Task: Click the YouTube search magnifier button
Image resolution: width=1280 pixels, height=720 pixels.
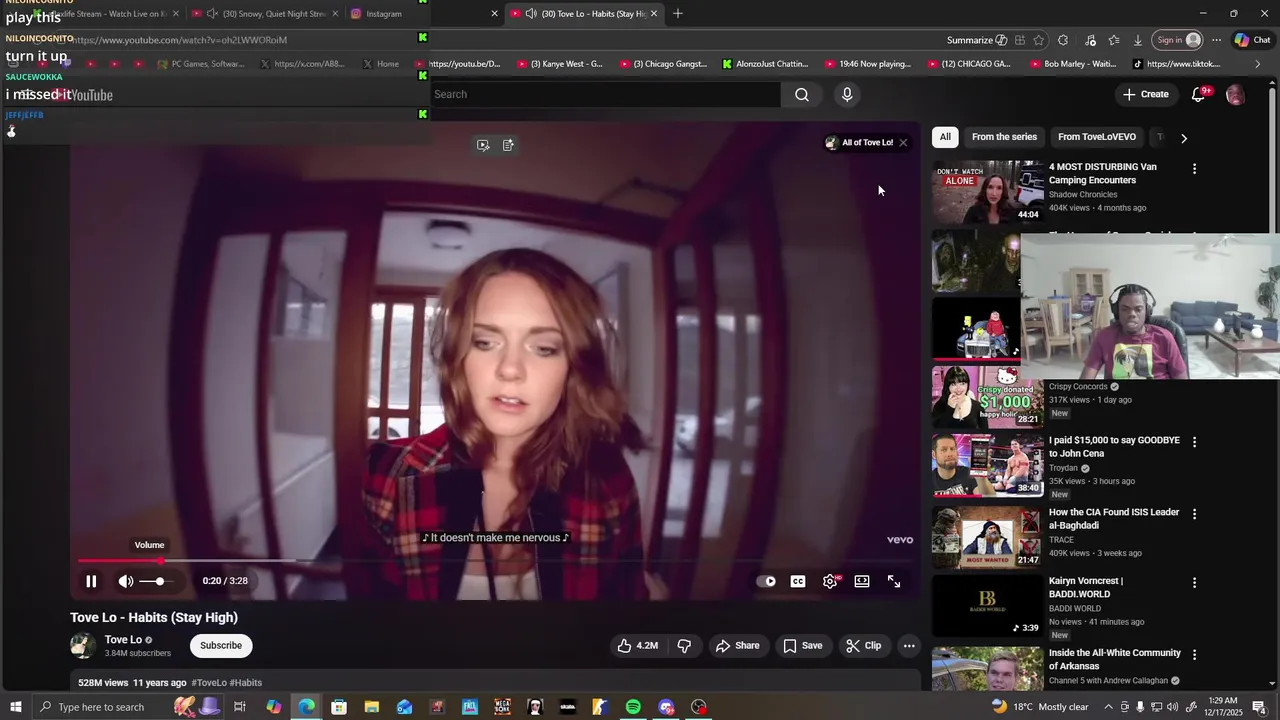Action: pyautogui.click(x=802, y=94)
